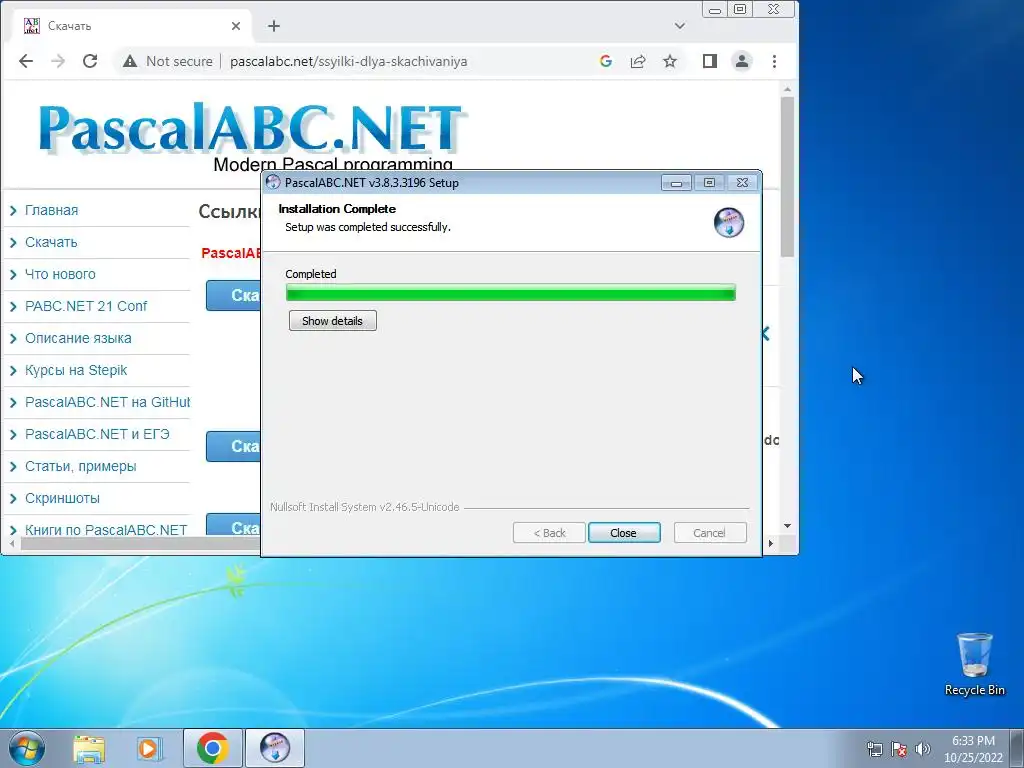The image size is (1024, 768).
Task: Click scroll down arrow in Chrome page
Action: (x=787, y=526)
